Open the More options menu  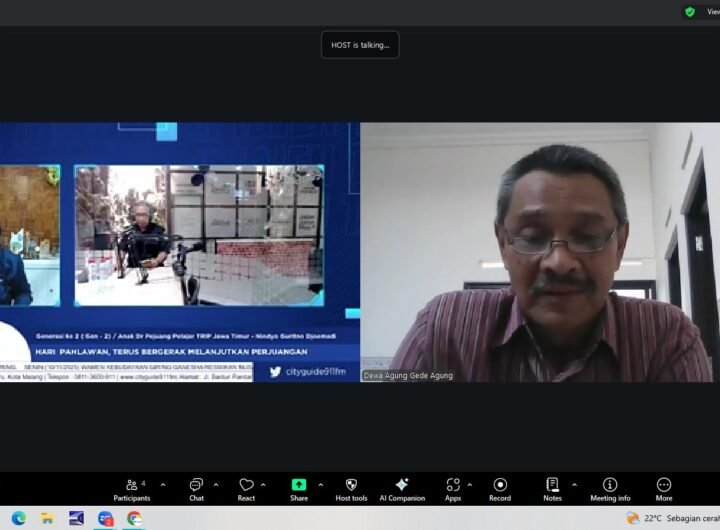(x=664, y=485)
